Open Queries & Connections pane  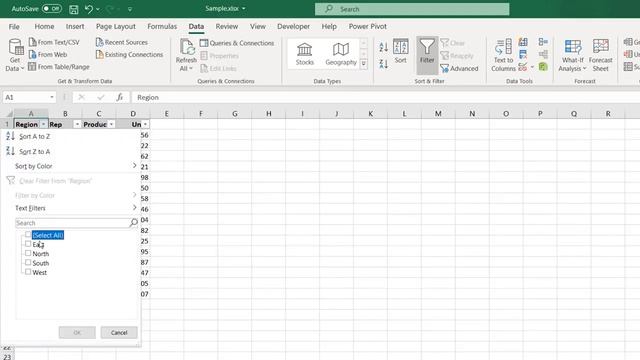coord(237,43)
